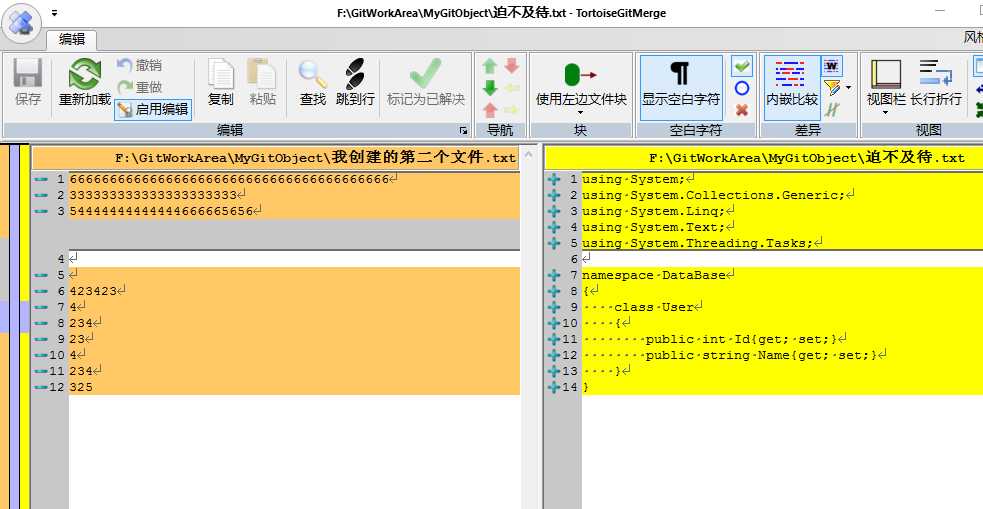983x509 pixels.
Task: Open the Quick Access Toolbar customize dropdown
Action: 55,13
